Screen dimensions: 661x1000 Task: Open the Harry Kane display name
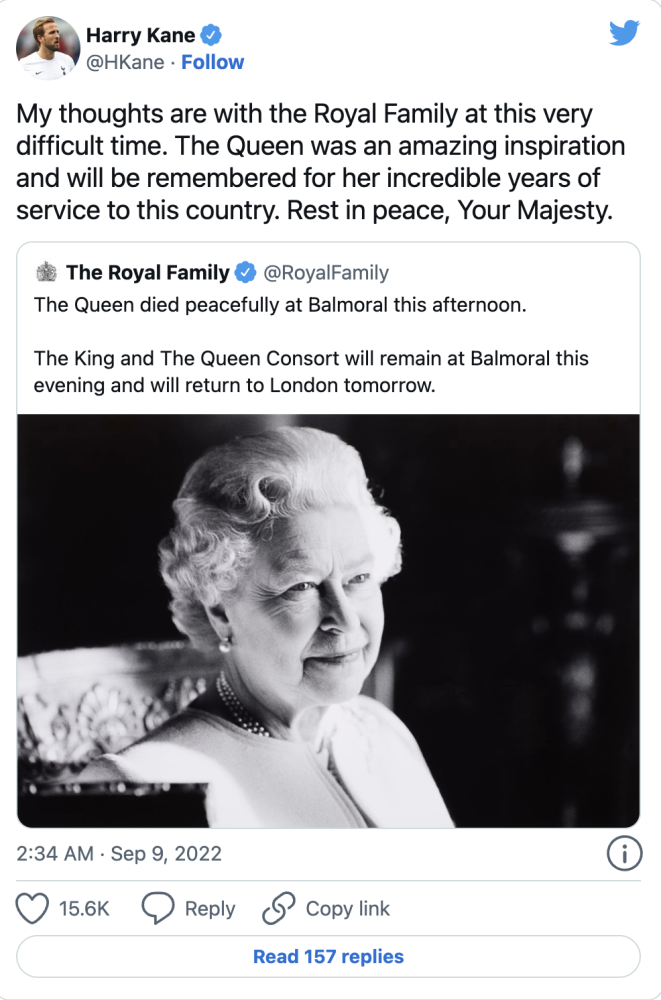[140, 35]
